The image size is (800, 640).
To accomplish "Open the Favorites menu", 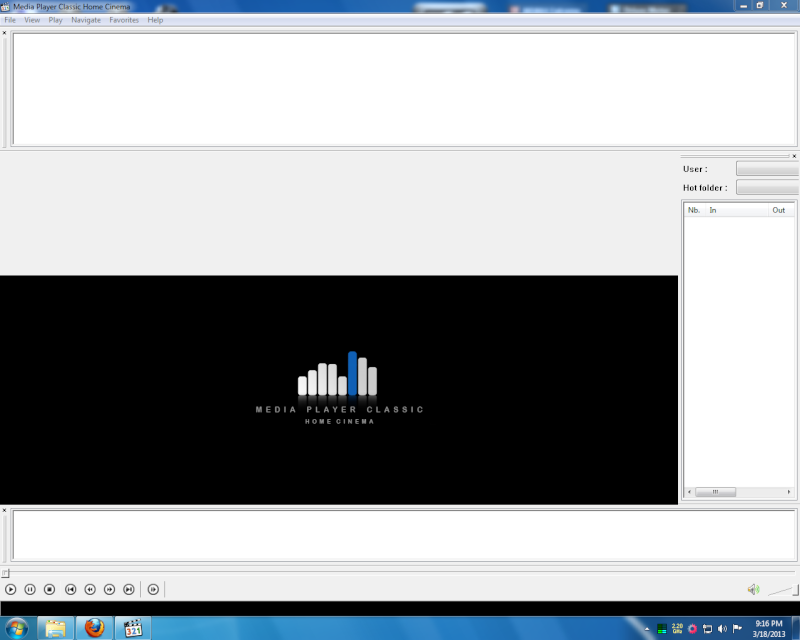I will [124, 20].
